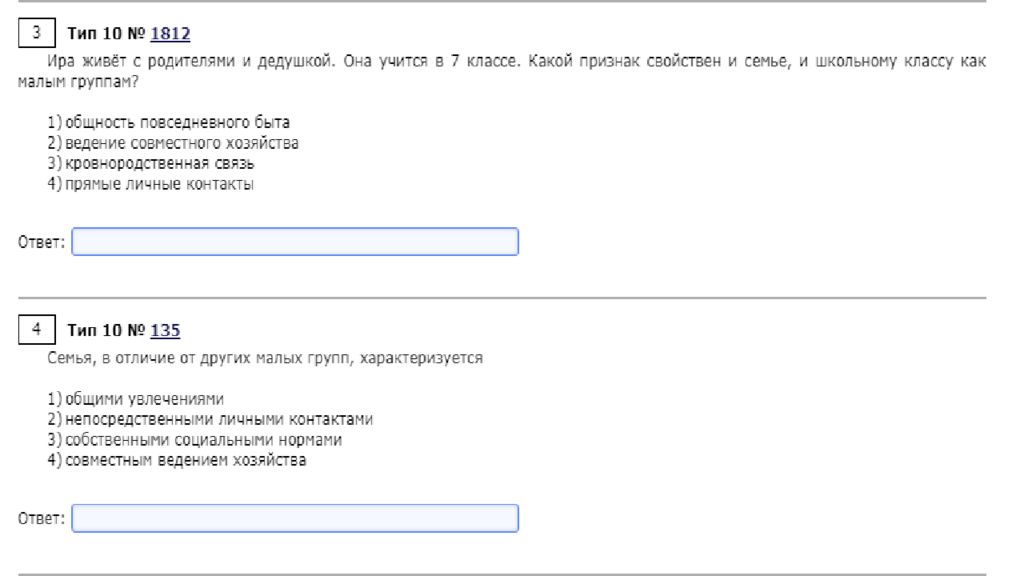
Task: Click the "Тип 10 №" heading beside 135
Action: 106,330
